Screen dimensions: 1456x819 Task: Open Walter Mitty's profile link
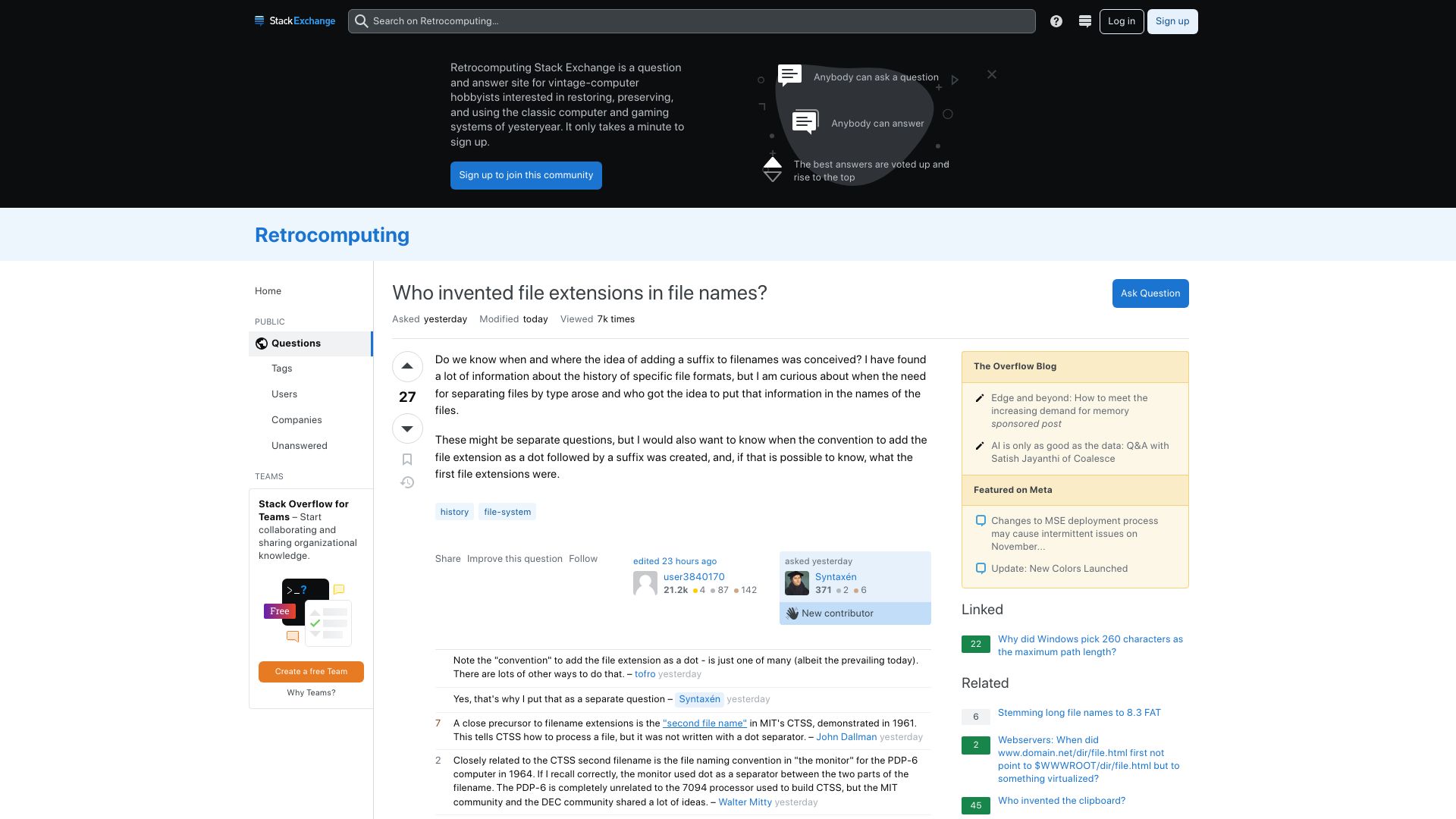[745, 802]
